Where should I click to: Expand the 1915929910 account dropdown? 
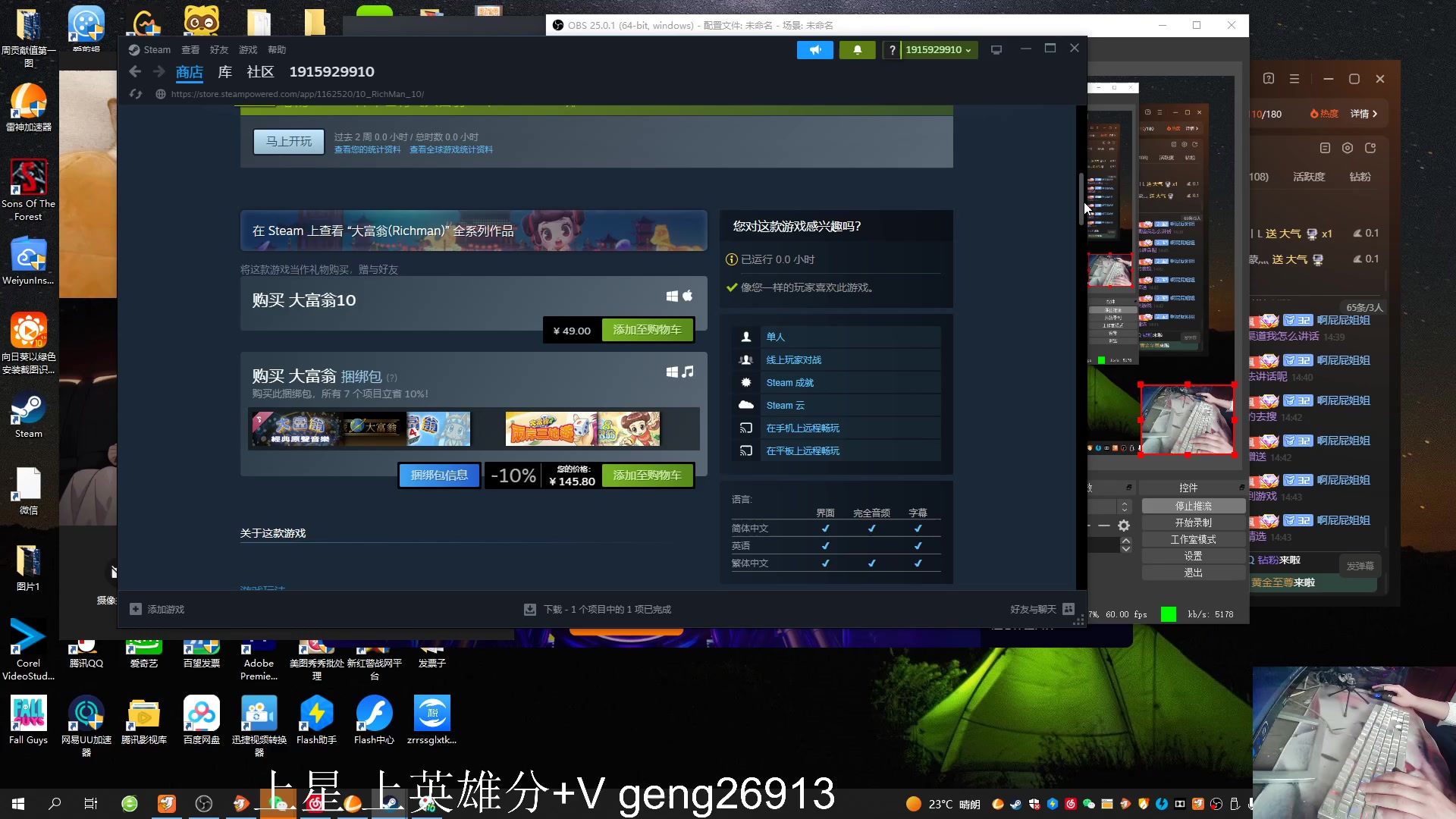click(x=939, y=50)
